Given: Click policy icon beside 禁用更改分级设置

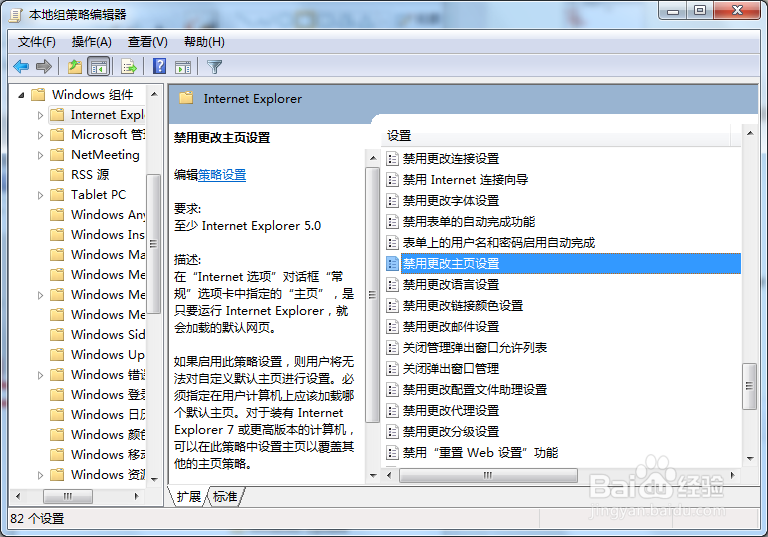Looking at the screenshot, I should coord(392,432).
